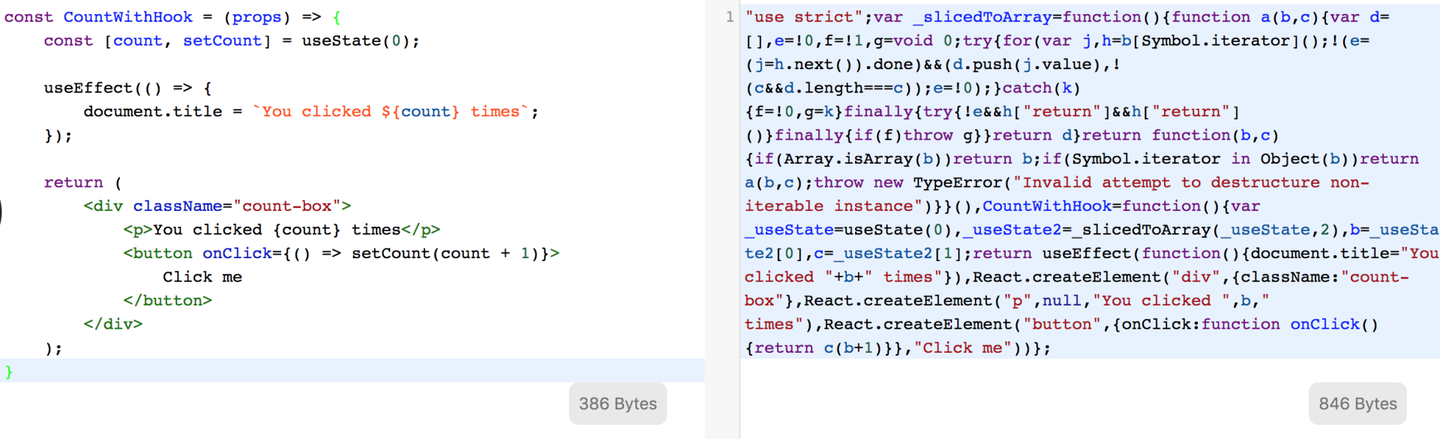Viewport: 1440px width, 439px height.
Task: Click 'return c(b+1)' in the output
Action: point(819,347)
